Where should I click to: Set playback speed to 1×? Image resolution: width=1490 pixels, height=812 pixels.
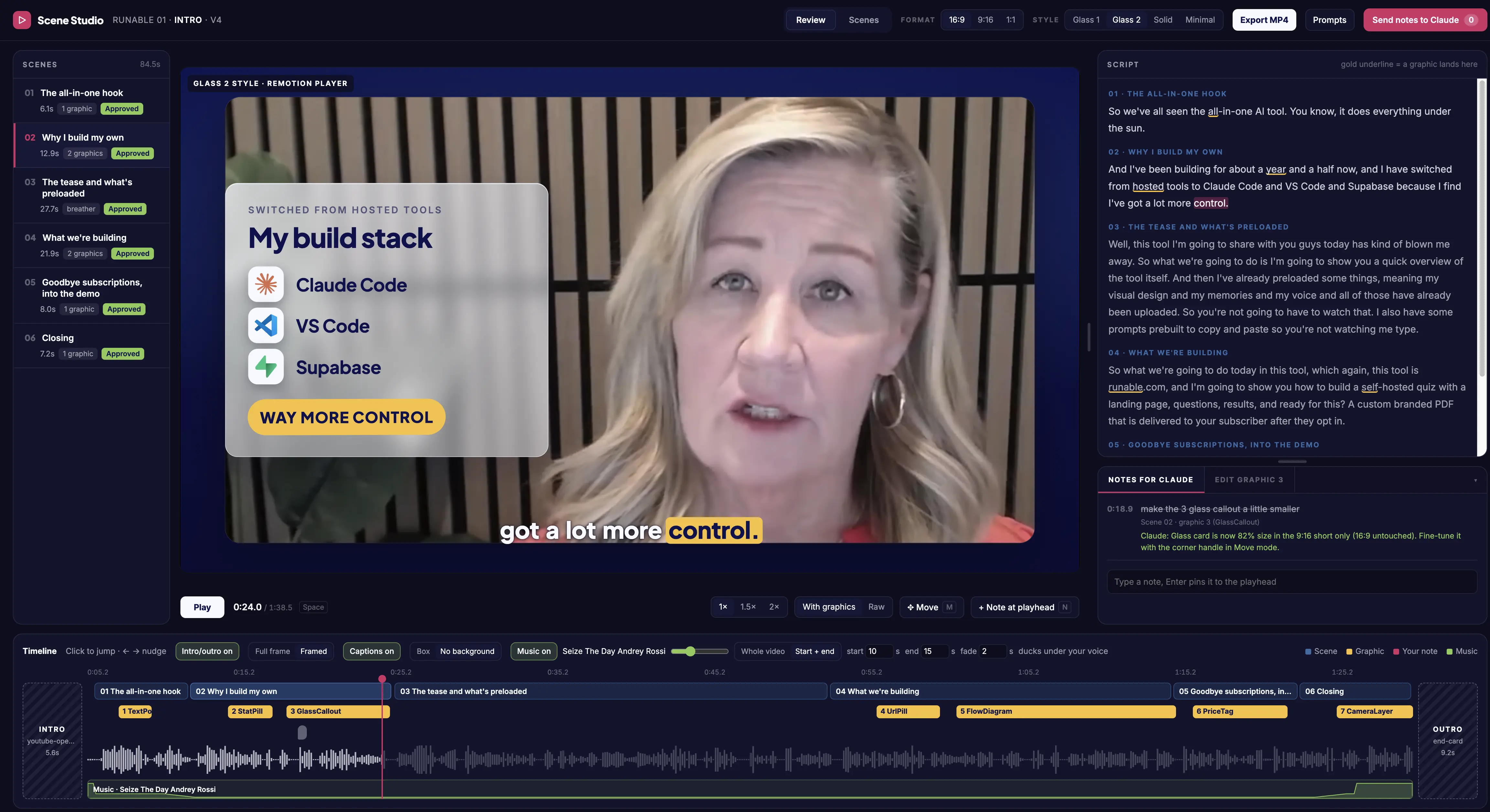722,607
